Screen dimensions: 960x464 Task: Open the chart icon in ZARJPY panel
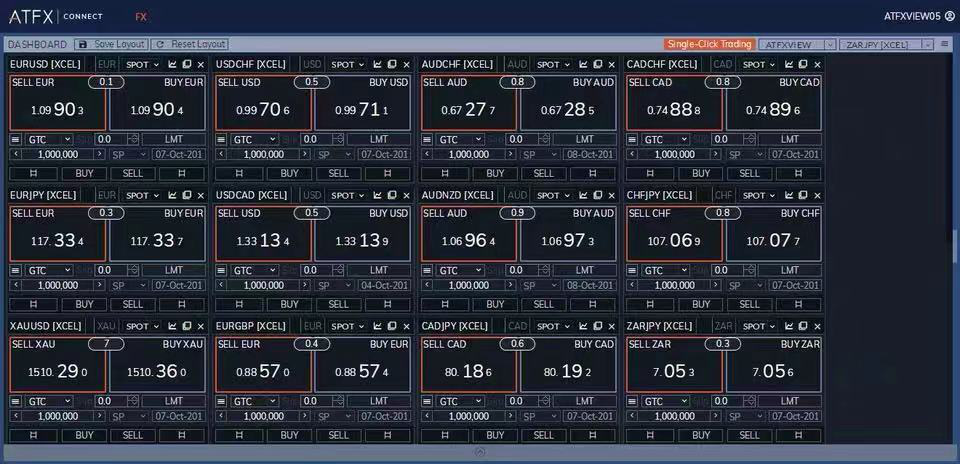point(789,326)
